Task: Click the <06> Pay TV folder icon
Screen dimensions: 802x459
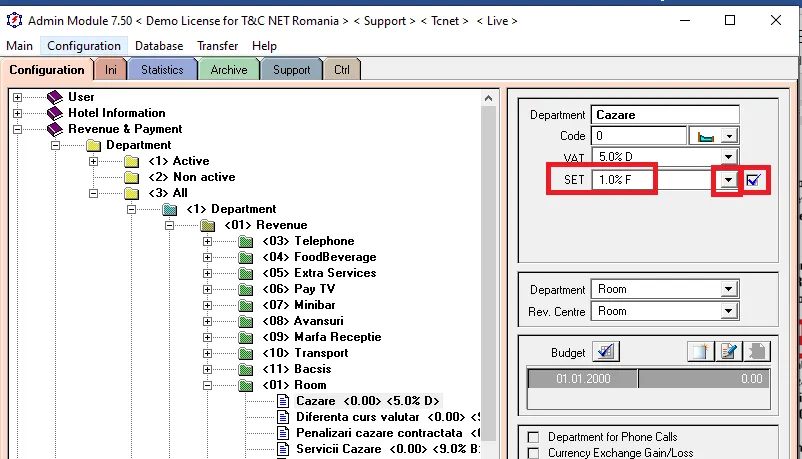Action: point(246,289)
